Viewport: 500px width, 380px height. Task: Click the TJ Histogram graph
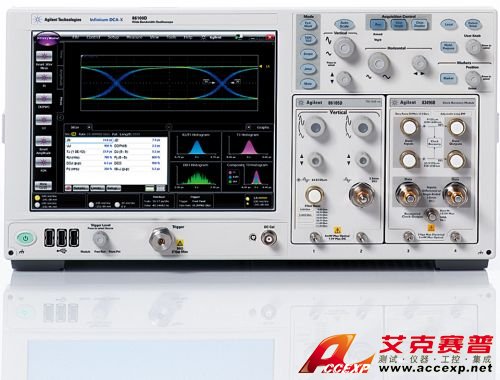pos(248,147)
